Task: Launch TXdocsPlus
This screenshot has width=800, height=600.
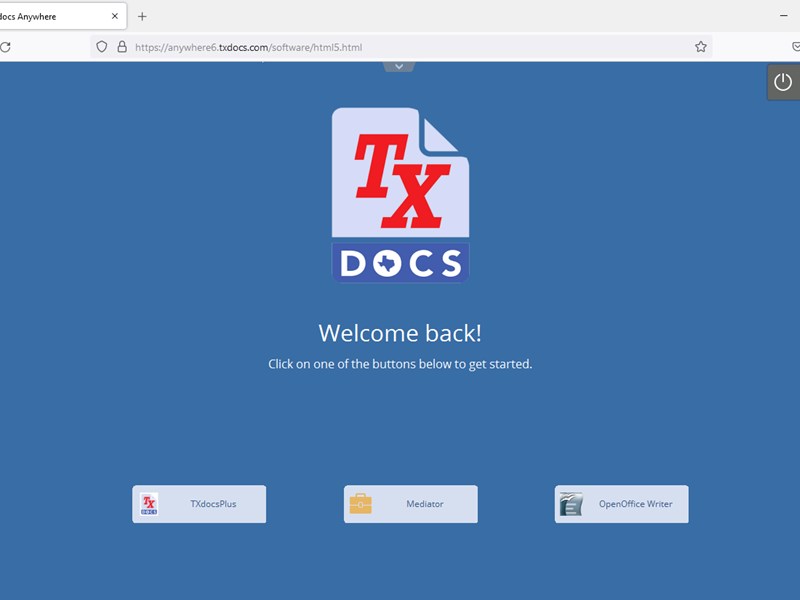Action: point(199,504)
